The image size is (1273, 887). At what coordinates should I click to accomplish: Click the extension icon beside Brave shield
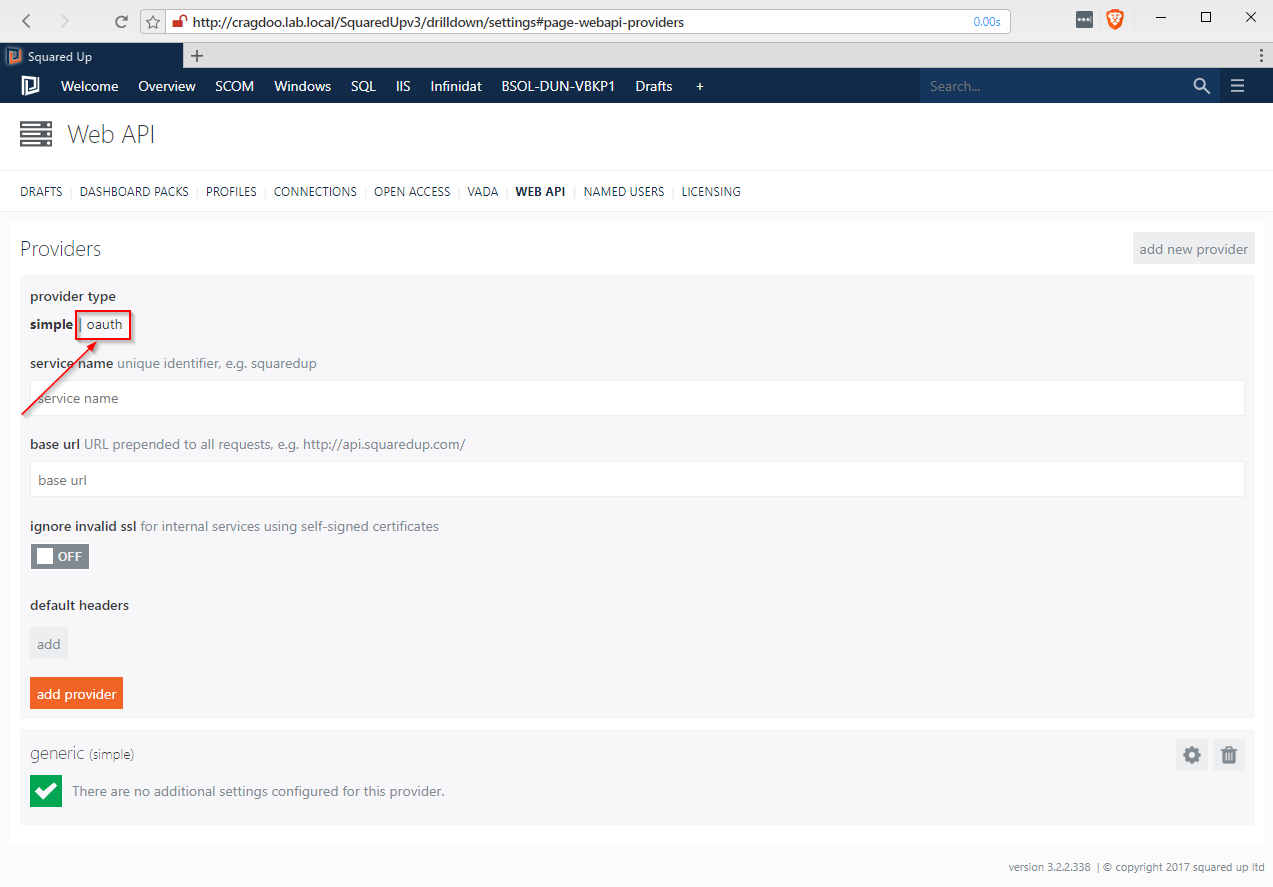(1085, 19)
